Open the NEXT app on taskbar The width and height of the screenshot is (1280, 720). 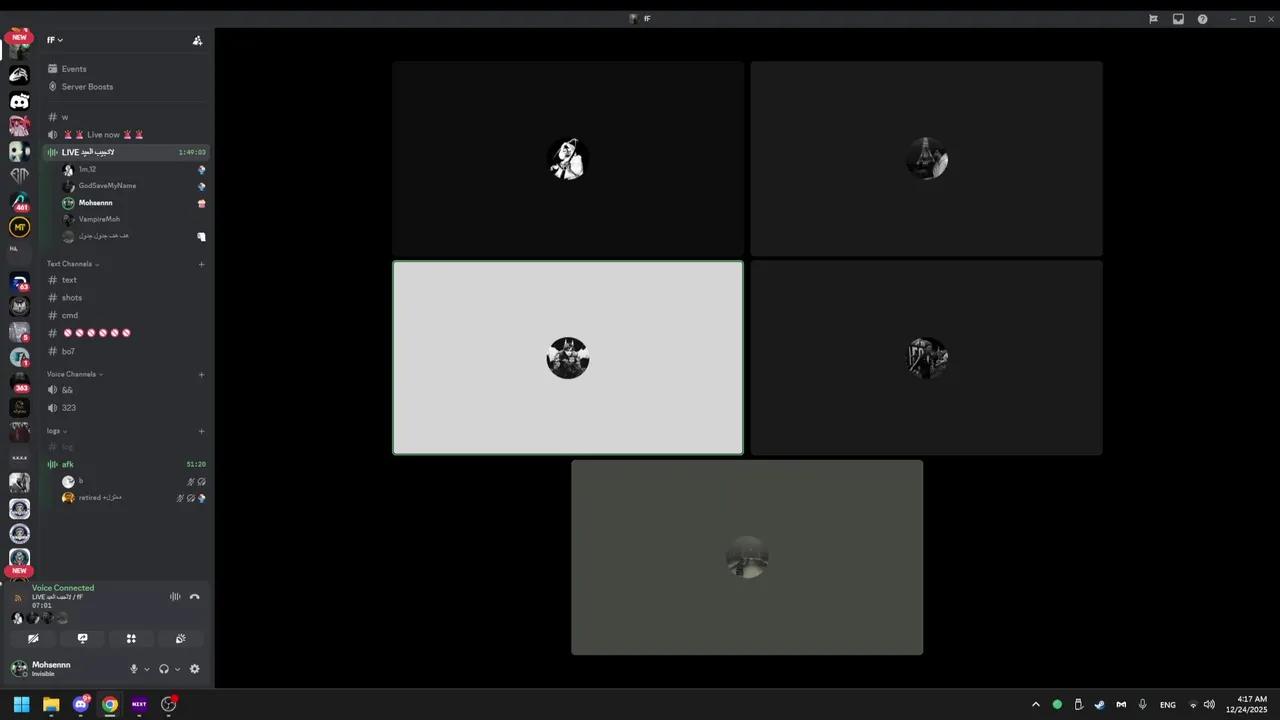tap(139, 704)
